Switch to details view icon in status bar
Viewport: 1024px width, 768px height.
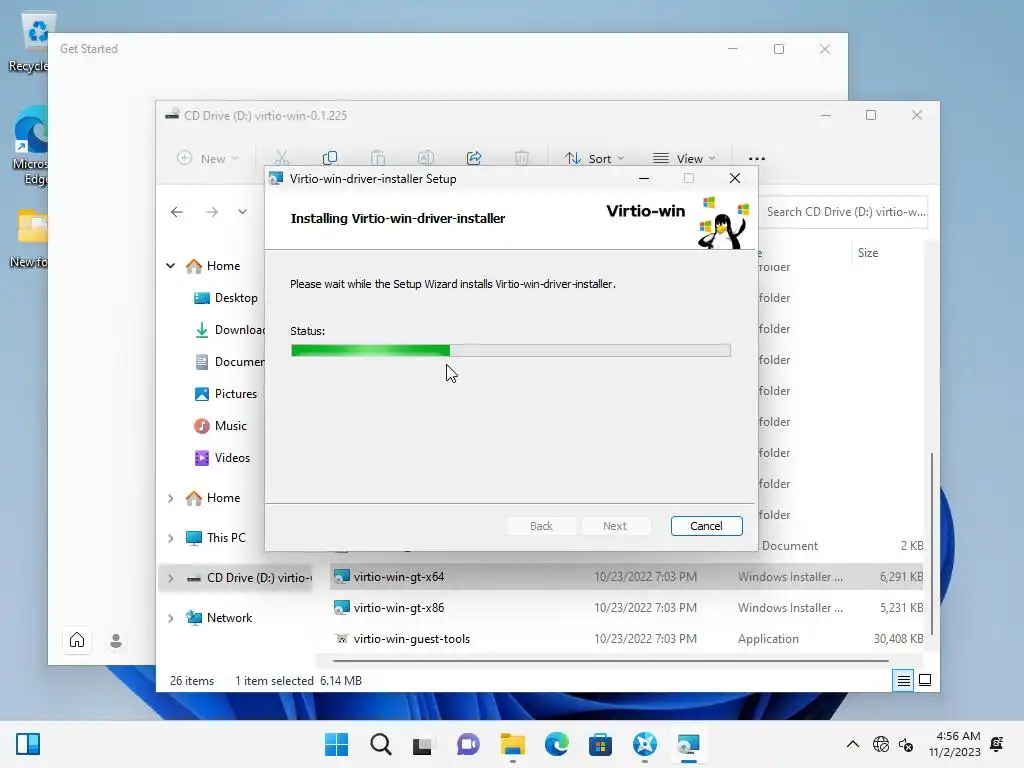click(903, 680)
